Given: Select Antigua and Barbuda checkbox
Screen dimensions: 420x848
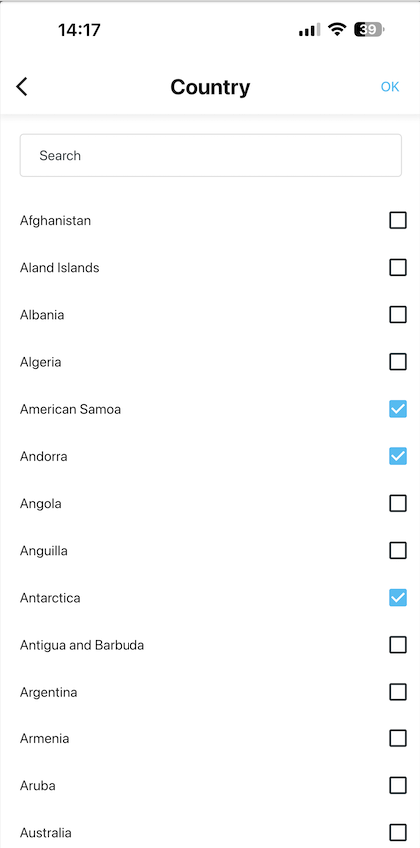Looking at the screenshot, I should click(x=398, y=645).
